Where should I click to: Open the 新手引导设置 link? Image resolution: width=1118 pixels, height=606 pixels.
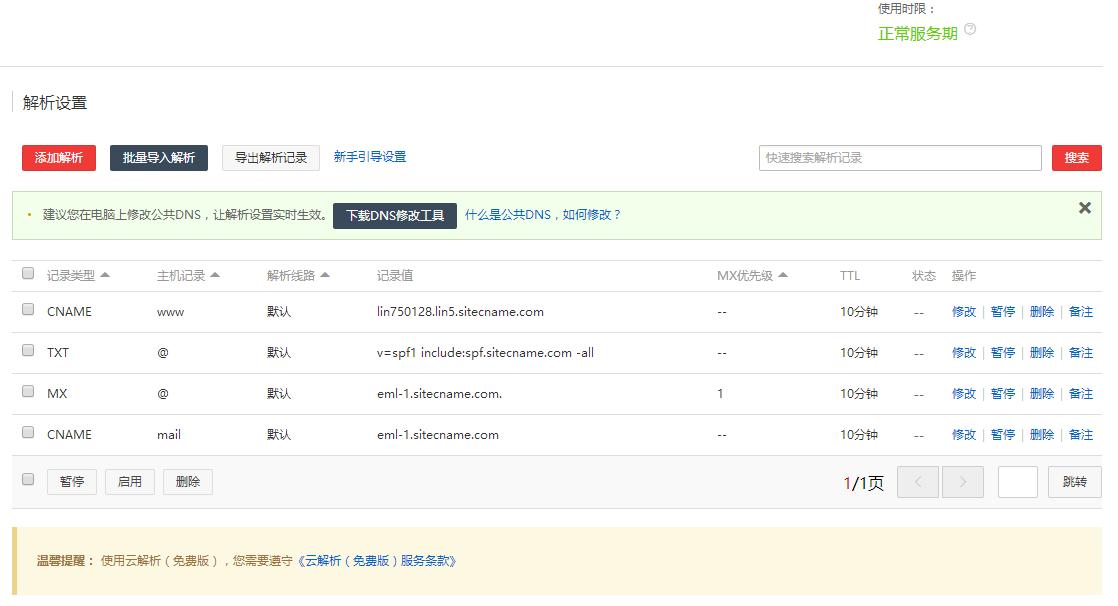[367, 157]
